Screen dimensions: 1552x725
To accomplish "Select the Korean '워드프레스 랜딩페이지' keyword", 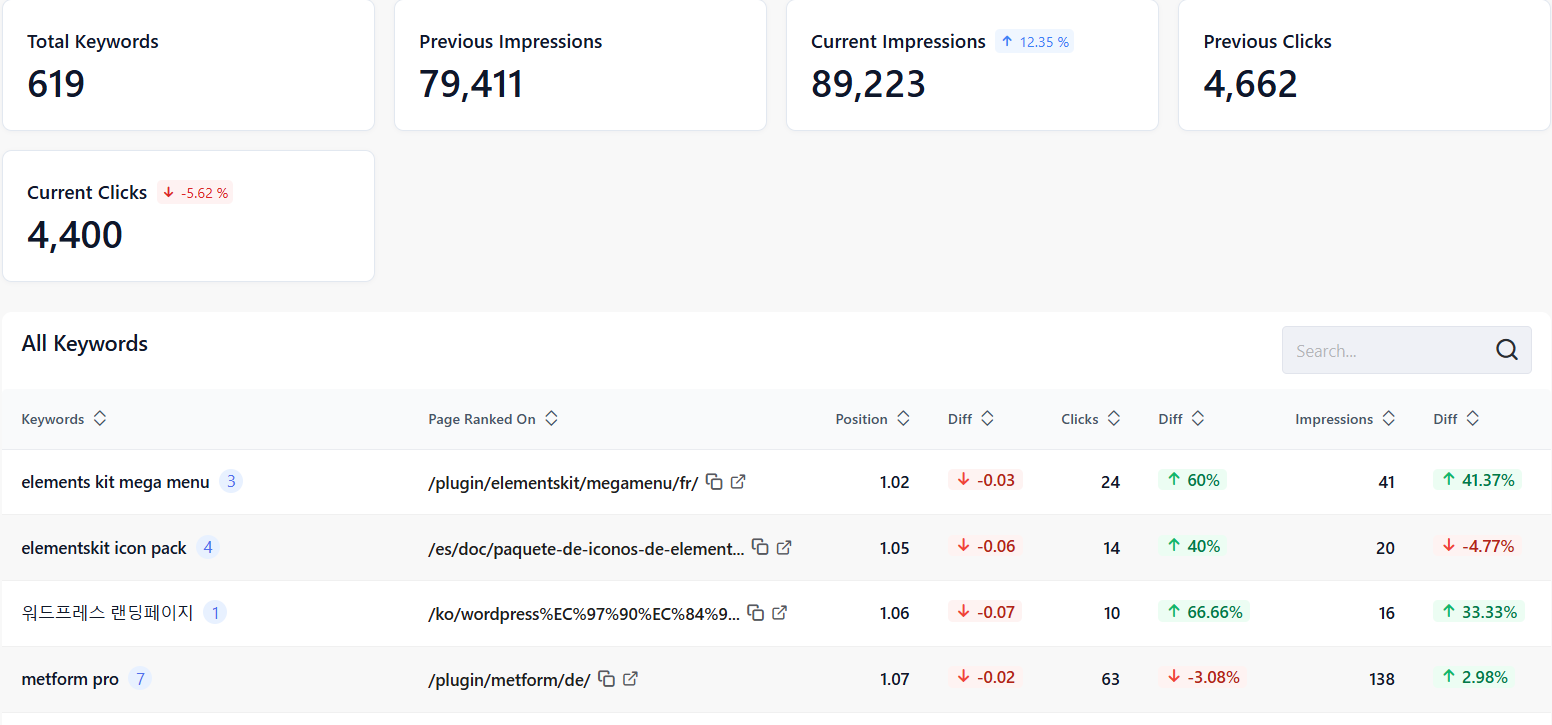I will pos(107,612).
